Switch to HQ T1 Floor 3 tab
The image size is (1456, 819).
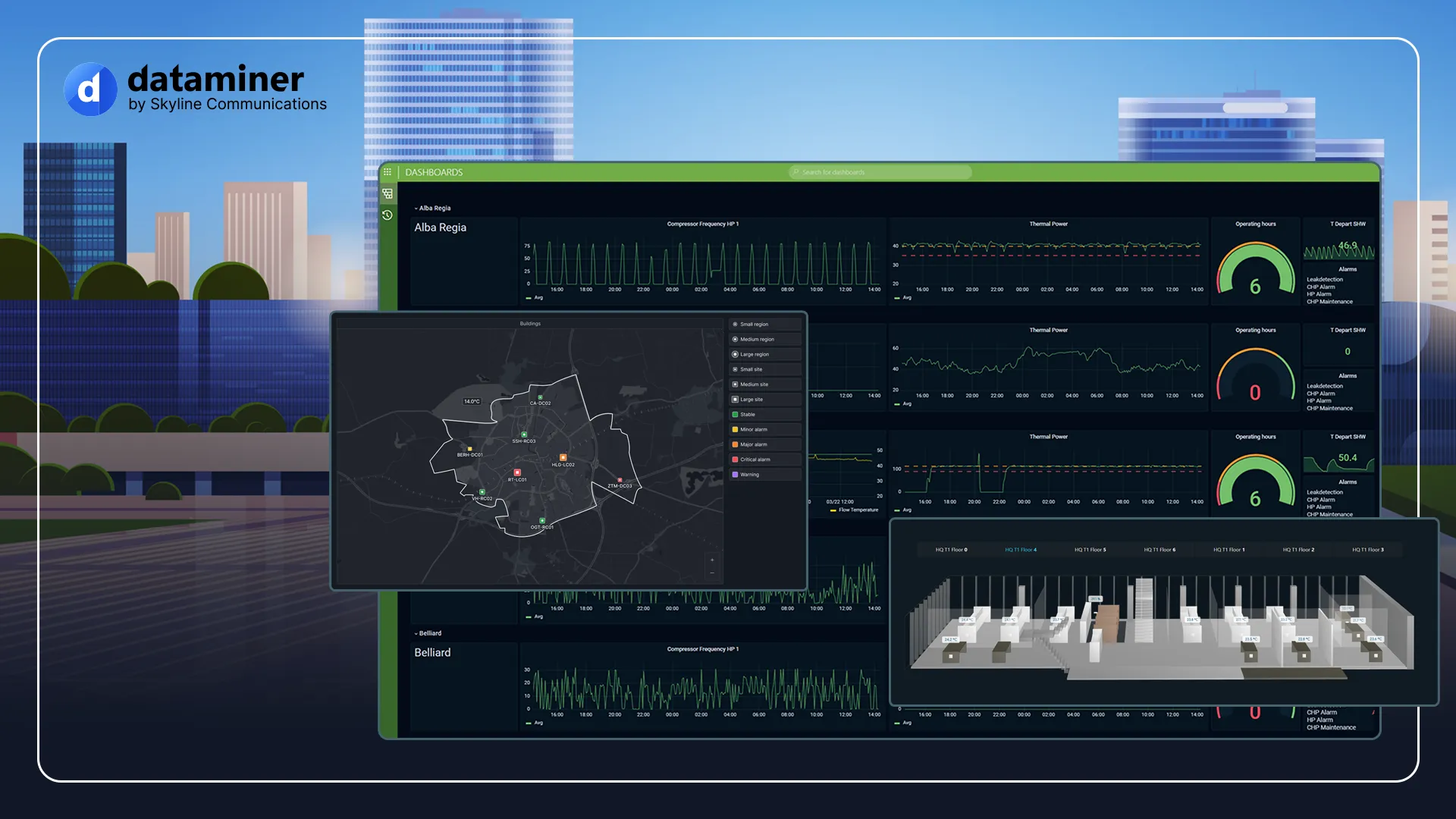point(1368,550)
